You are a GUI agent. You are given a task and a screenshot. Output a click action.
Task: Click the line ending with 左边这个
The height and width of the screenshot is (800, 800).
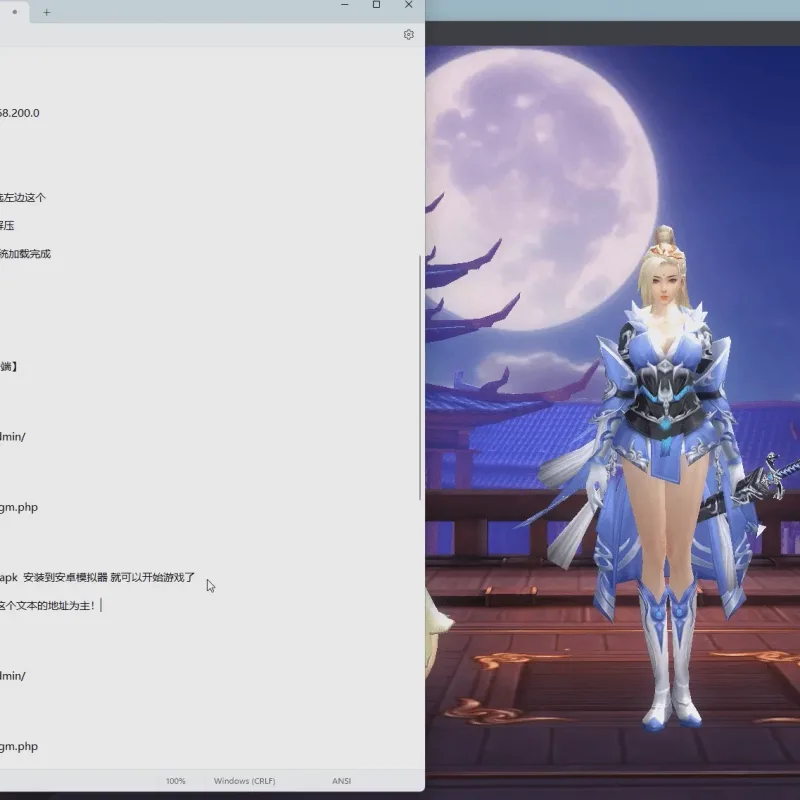tap(22, 197)
